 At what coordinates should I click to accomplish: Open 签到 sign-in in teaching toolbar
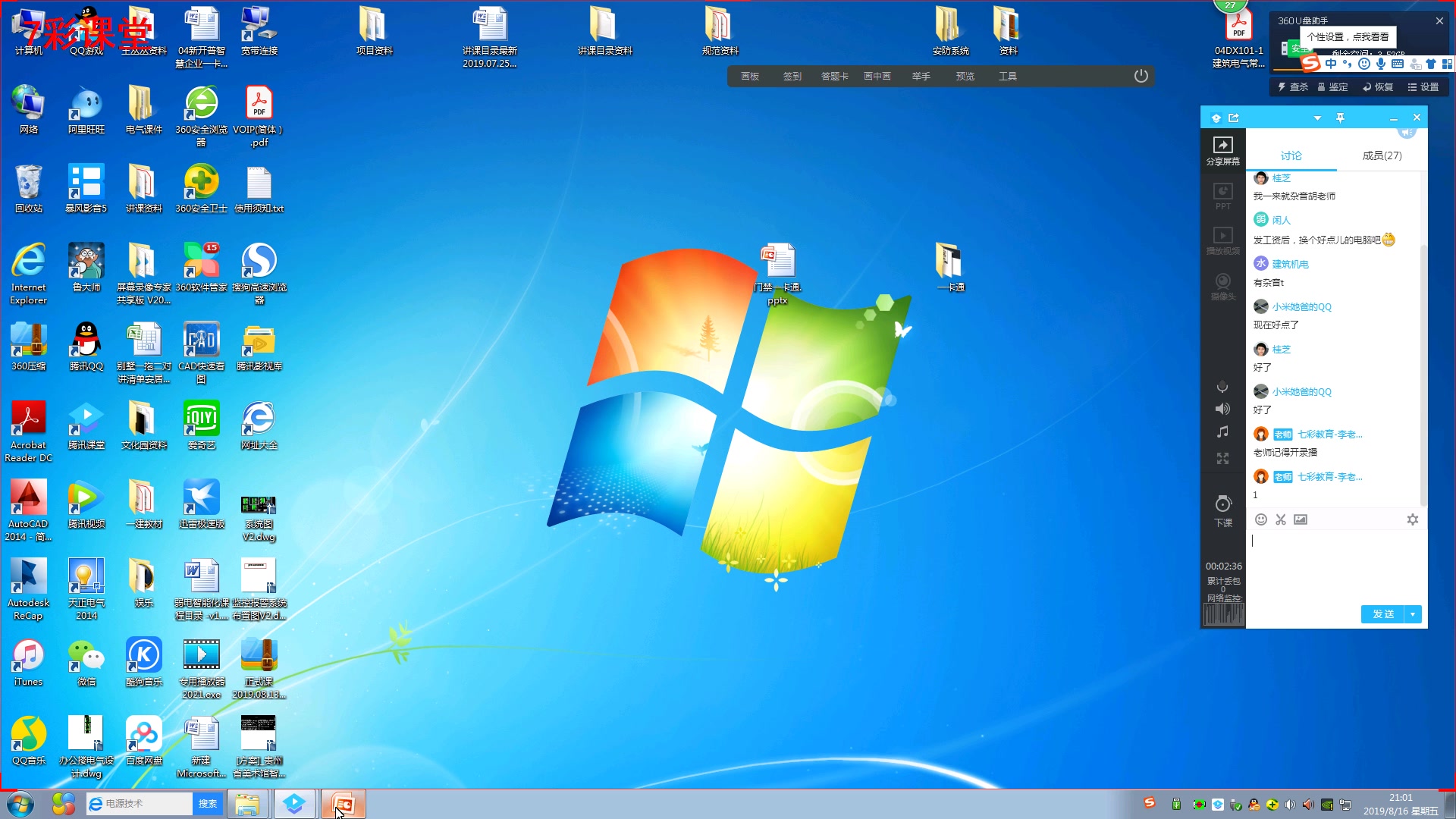[792, 76]
